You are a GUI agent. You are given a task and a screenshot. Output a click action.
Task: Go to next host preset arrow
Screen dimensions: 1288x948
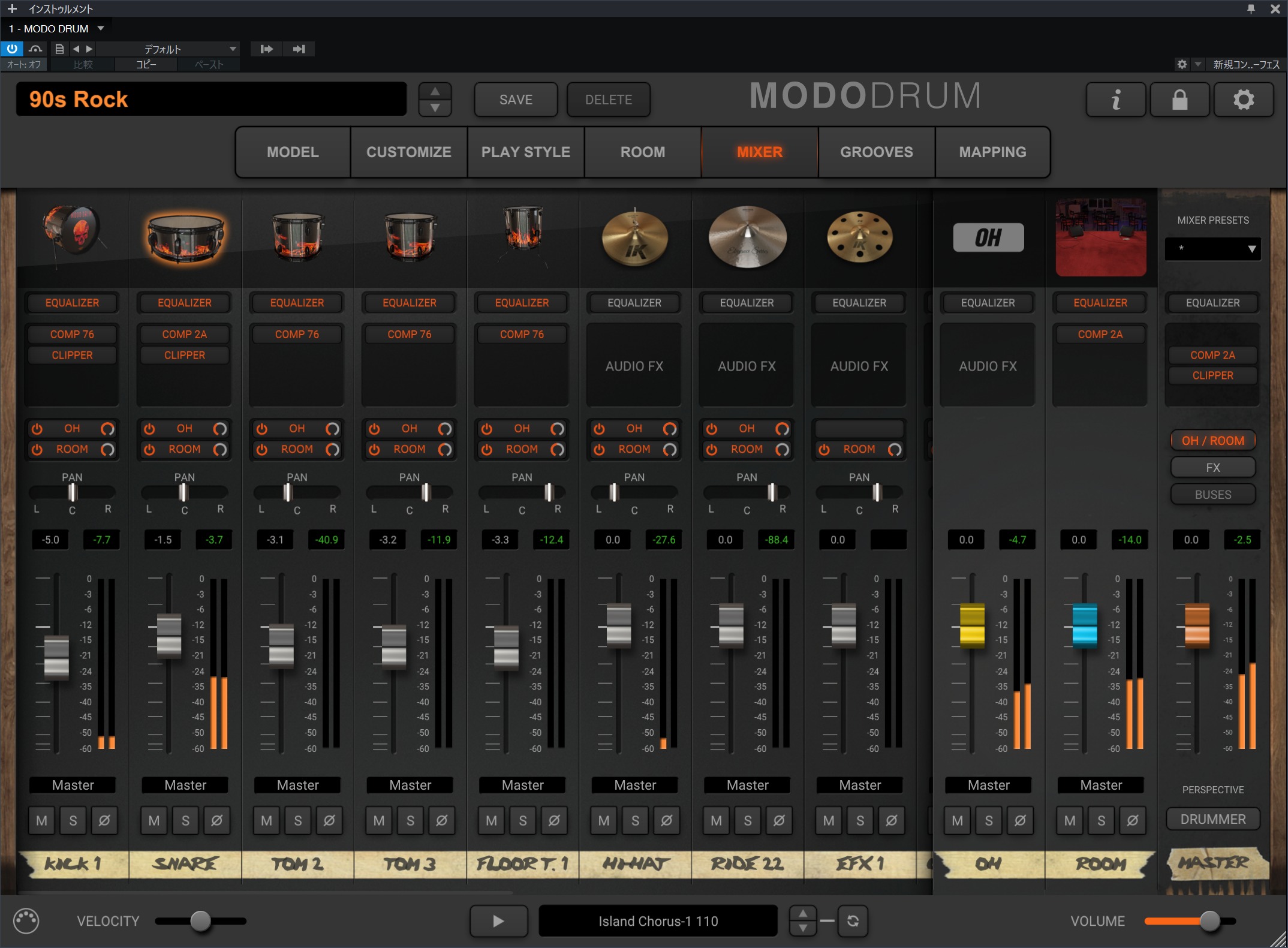pyautogui.click(x=89, y=49)
